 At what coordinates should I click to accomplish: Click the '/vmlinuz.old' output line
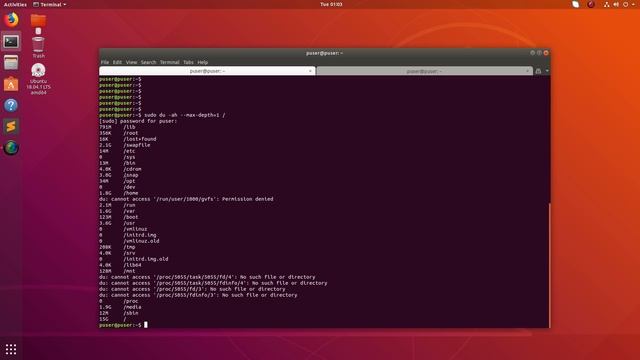point(129,241)
